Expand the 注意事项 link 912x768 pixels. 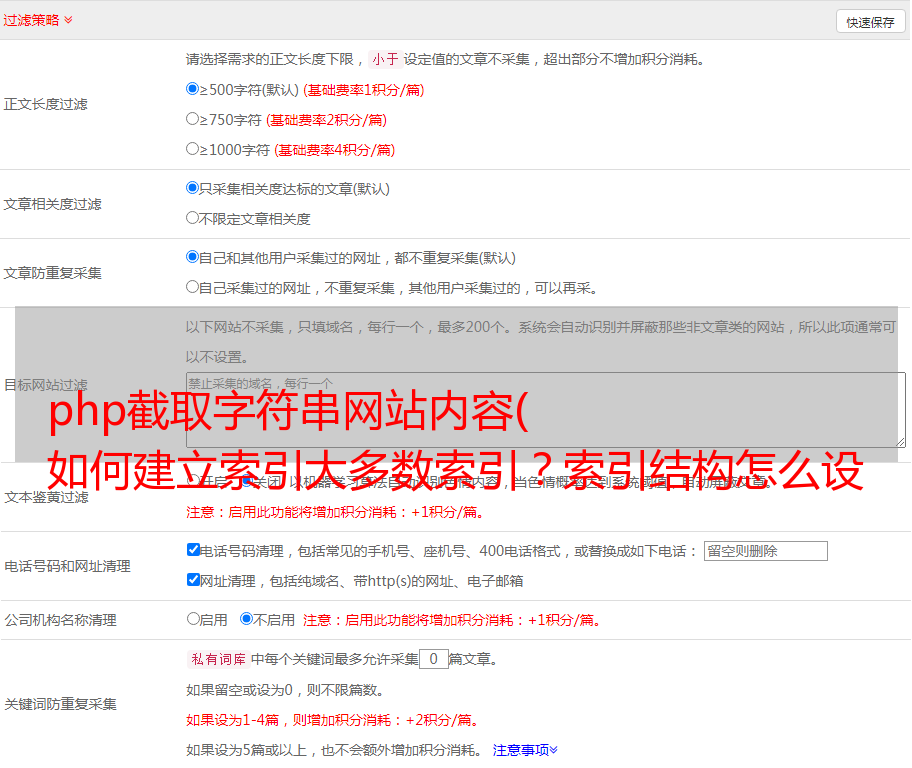pos(525,750)
